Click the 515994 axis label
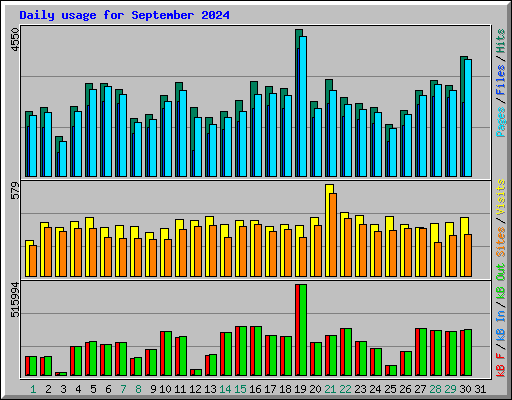The height and width of the screenshot is (400, 512). (x=15, y=300)
